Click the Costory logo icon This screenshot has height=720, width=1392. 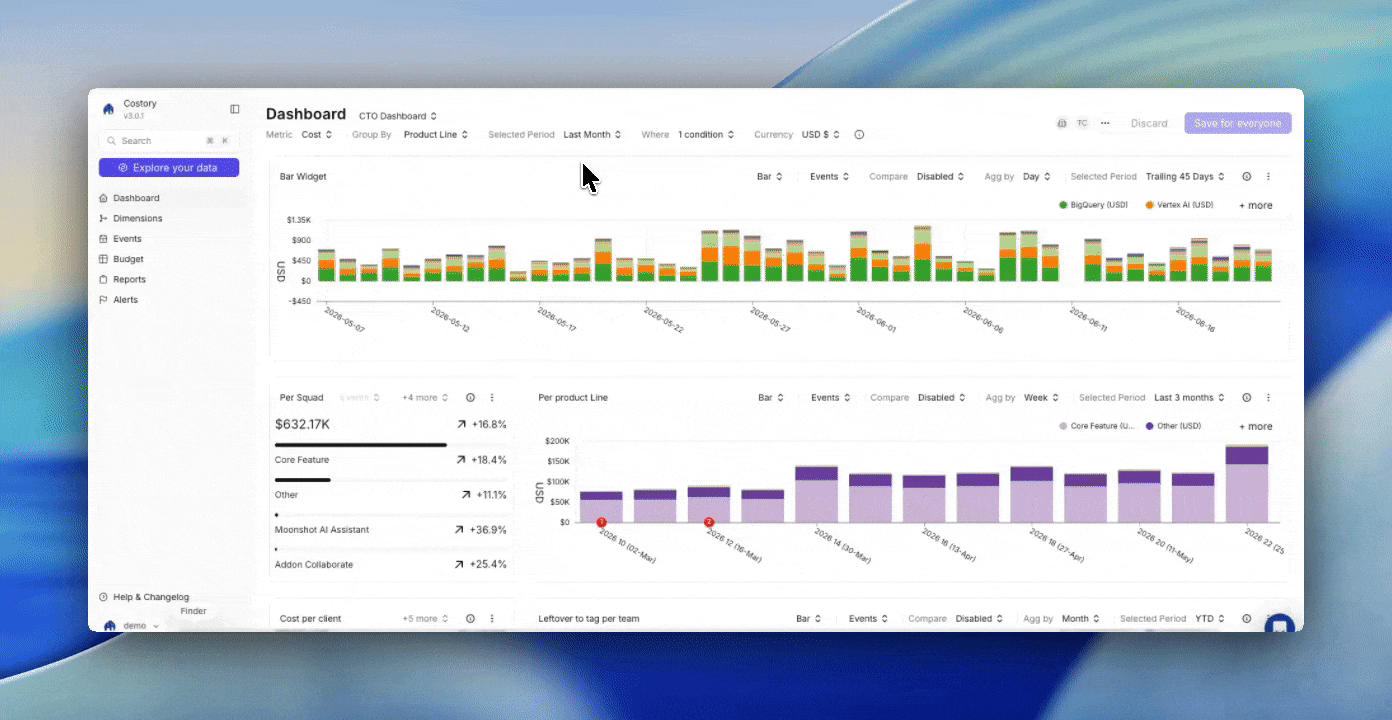click(x=109, y=109)
